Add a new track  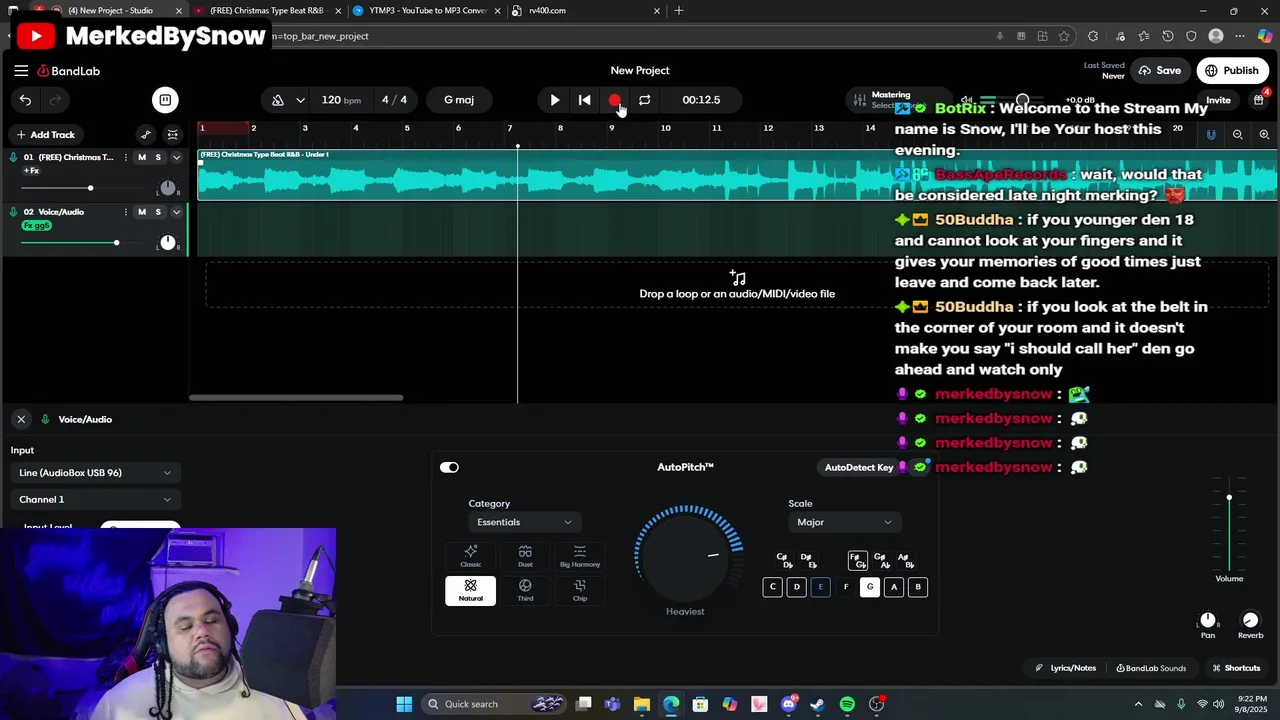click(x=45, y=135)
